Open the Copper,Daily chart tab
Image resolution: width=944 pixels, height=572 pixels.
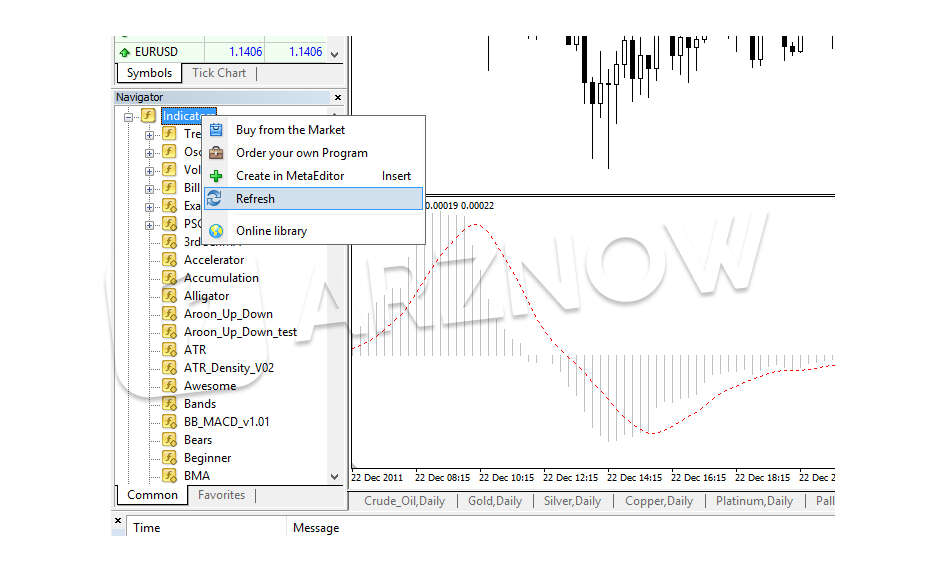coord(659,501)
